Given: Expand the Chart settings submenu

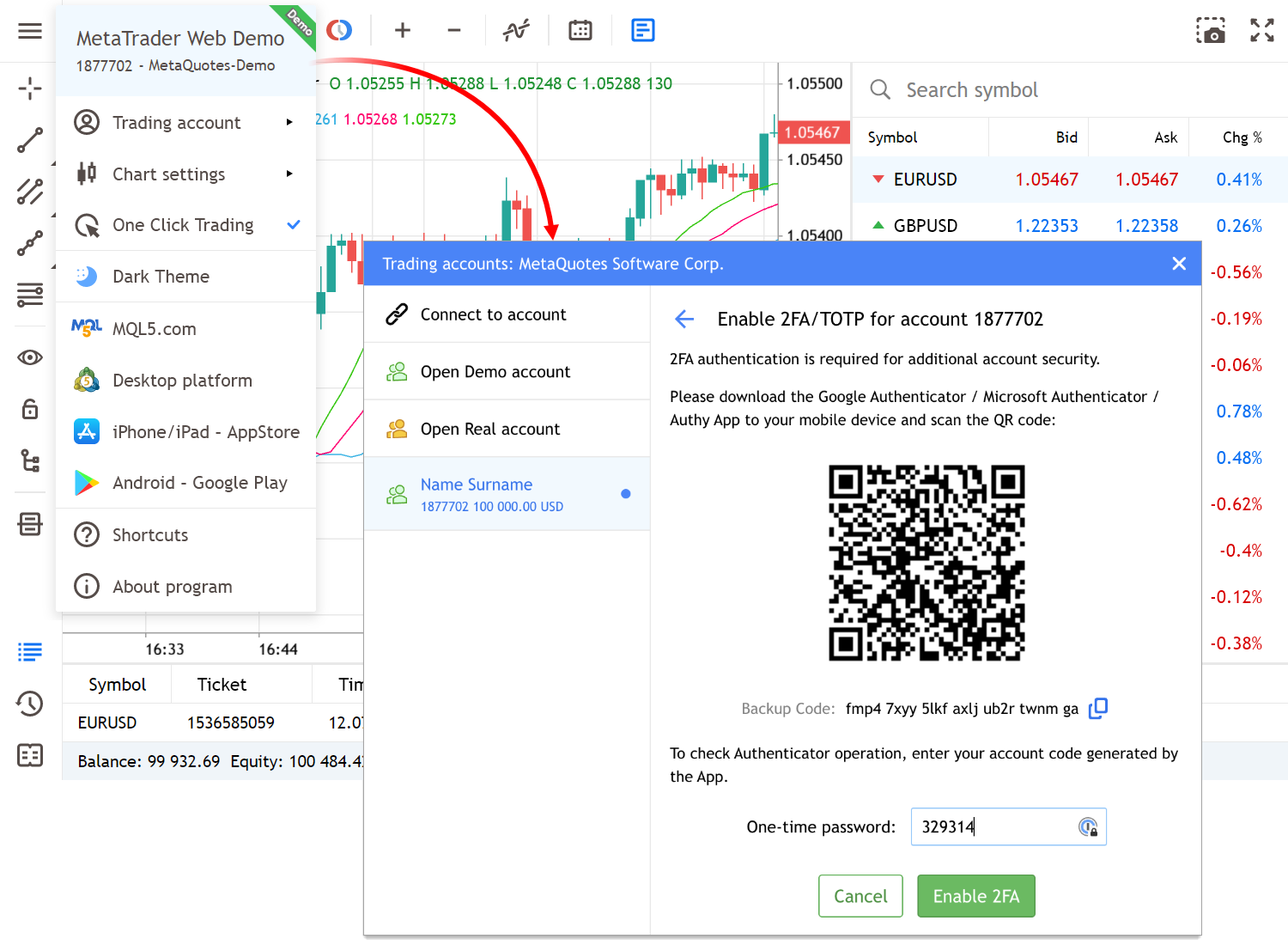Looking at the screenshot, I should pyautogui.click(x=169, y=174).
